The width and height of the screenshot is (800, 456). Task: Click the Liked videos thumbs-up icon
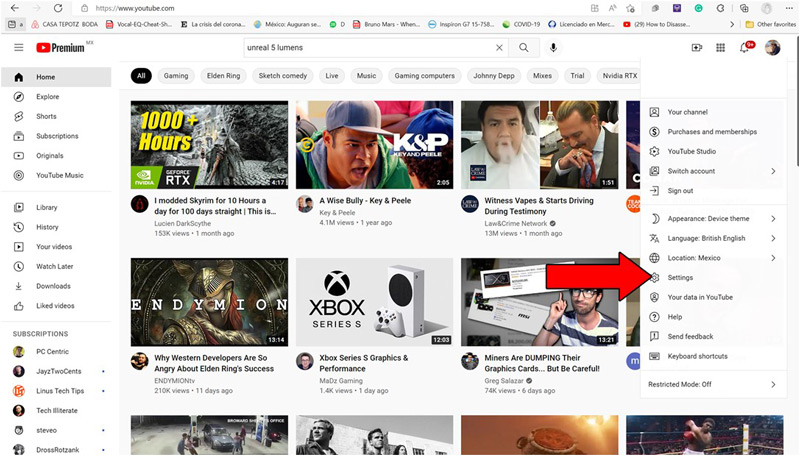point(19,306)
